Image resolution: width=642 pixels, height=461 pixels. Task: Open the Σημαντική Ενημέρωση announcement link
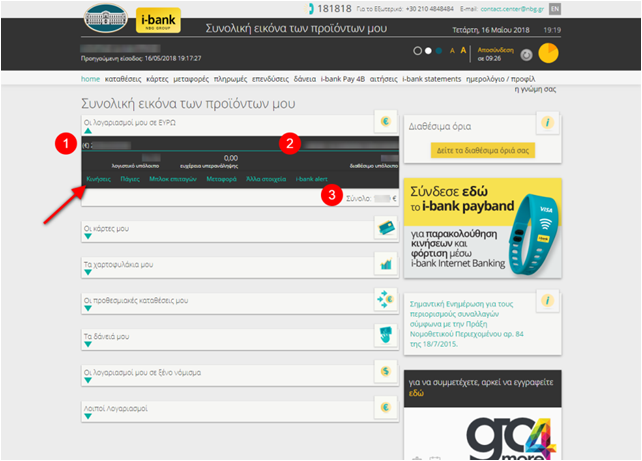tap(467, 324)
